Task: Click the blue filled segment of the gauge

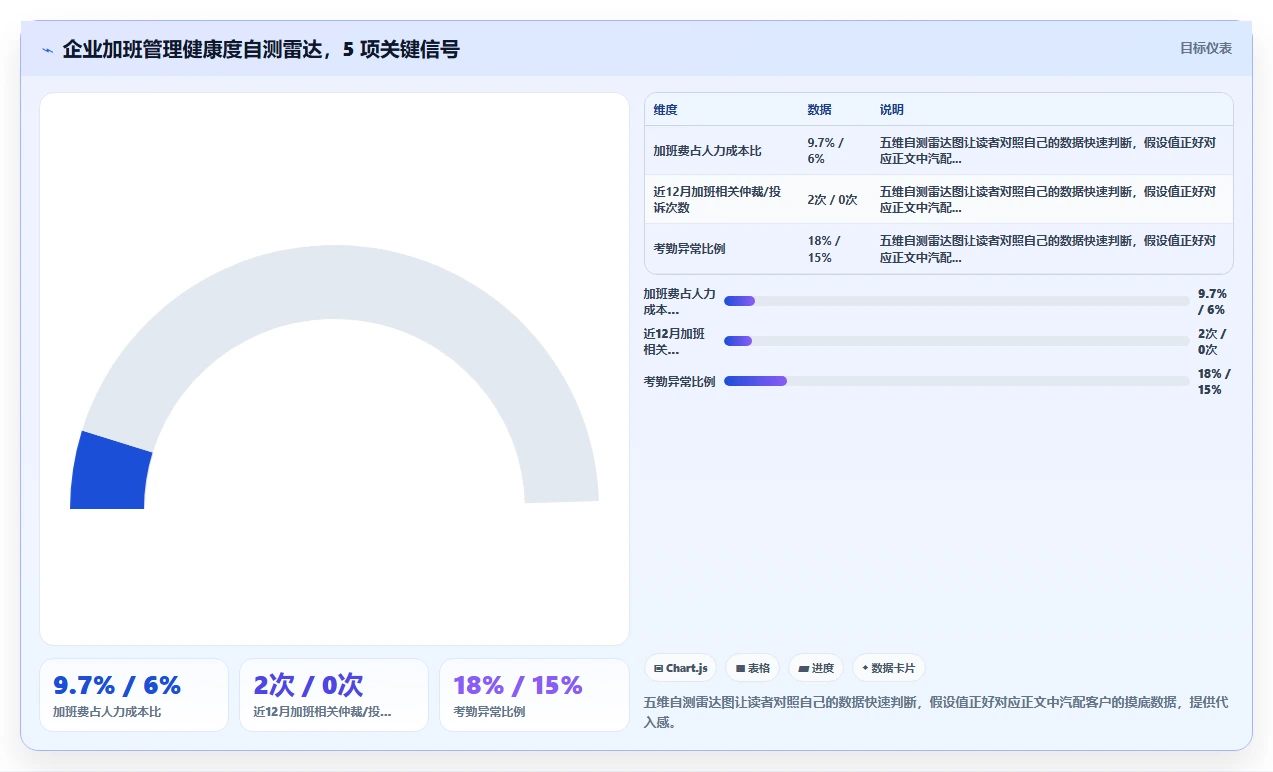Action: pyautogui.click(x=109, y=473)
